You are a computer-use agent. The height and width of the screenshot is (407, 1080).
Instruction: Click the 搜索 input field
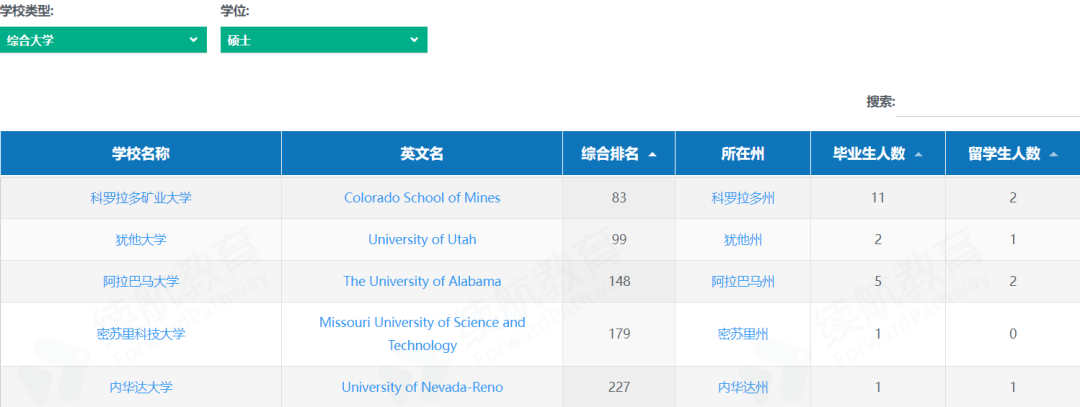coord(988,103)
